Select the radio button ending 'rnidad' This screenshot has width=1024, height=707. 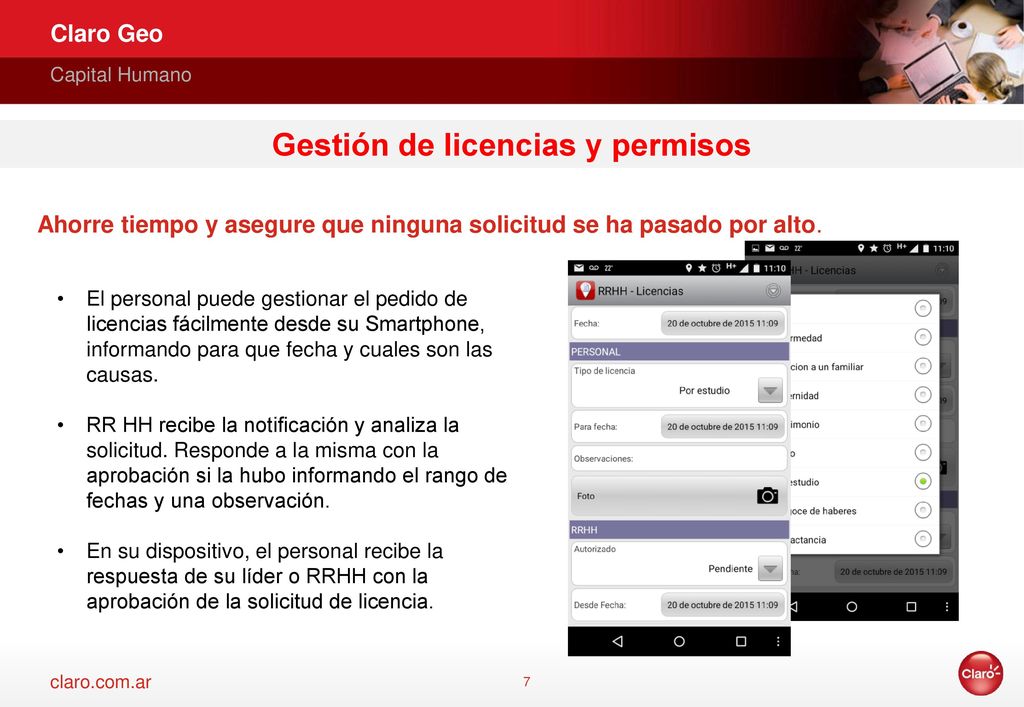point(922,394)
